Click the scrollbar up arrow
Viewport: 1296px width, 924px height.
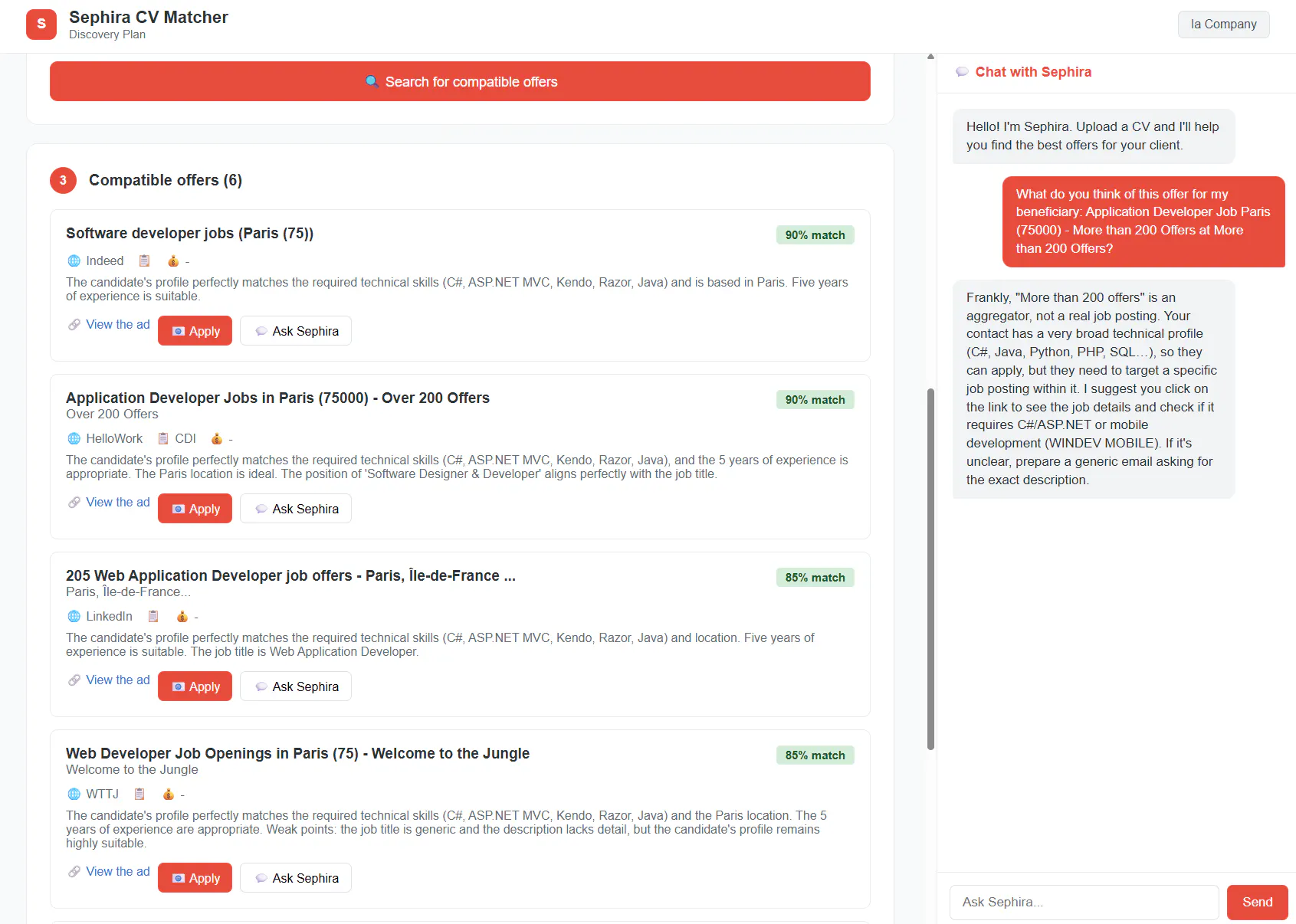(x=930, y=57)
